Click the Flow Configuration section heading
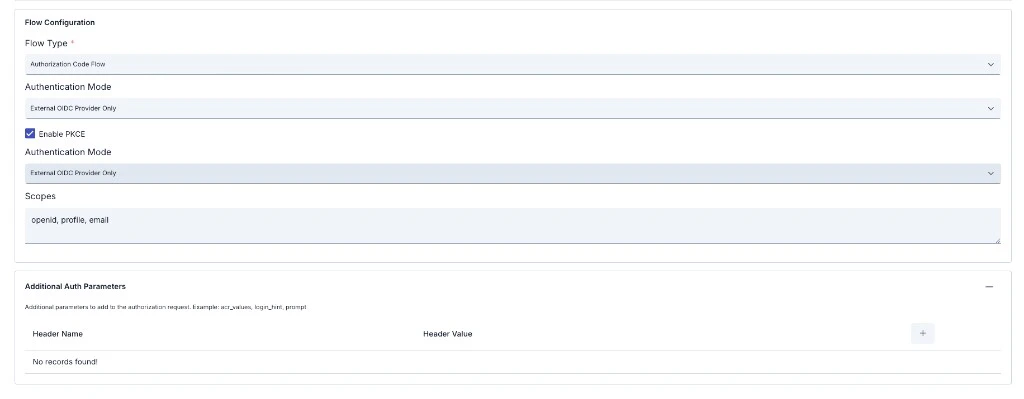Screen dimensions: 1024x399 [59, 22]
